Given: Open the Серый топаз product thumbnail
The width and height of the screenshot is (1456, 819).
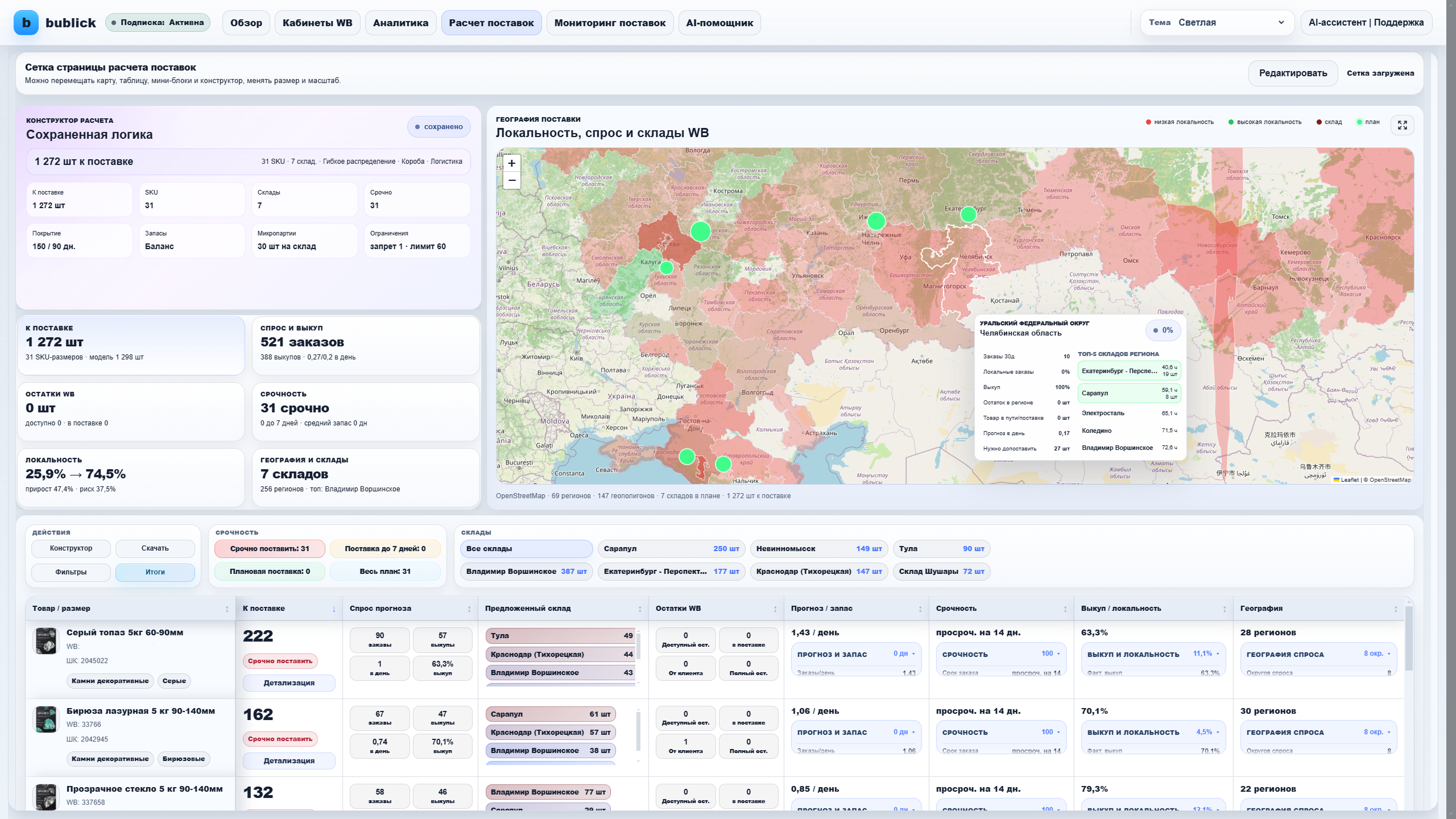Looking at the screenshot, I should (x=46, y=641).
